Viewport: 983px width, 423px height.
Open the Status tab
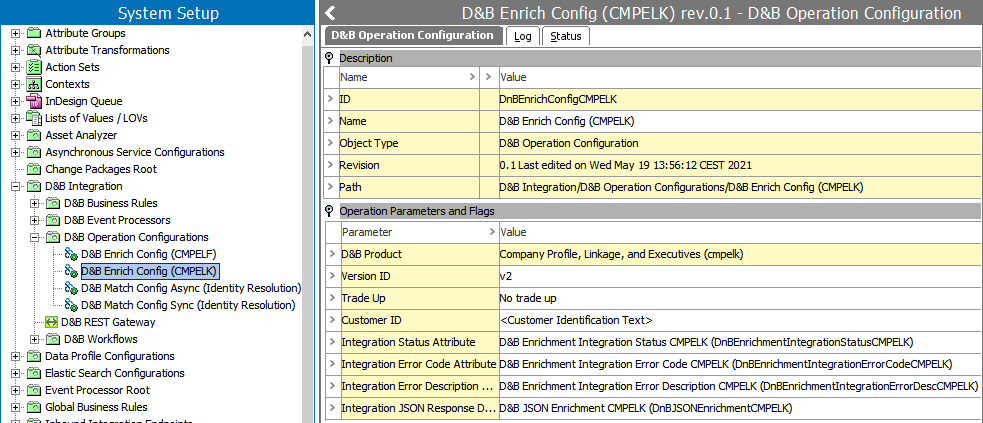(566, 36)
